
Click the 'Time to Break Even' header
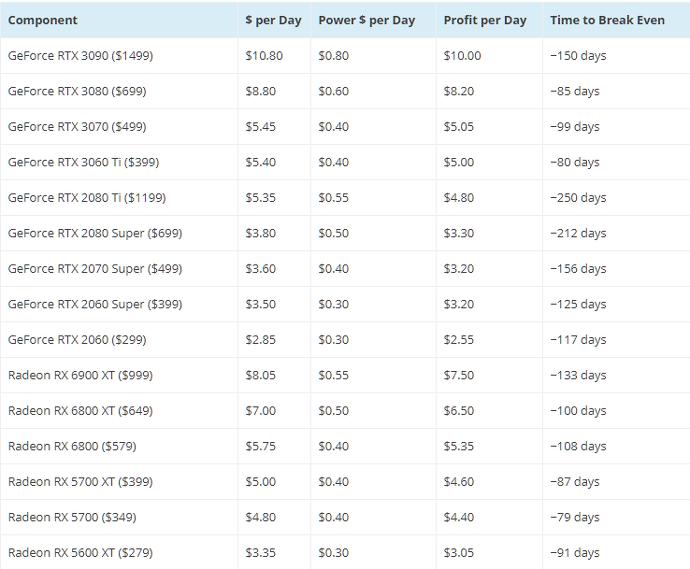tap(607, 20)
